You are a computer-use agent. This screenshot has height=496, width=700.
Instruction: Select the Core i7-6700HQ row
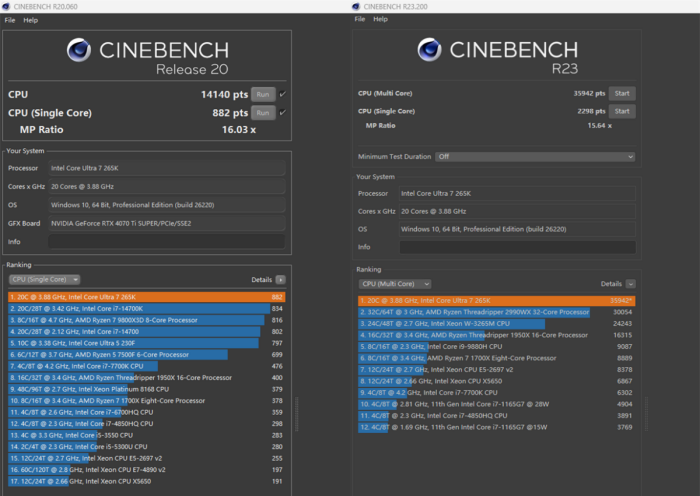146,413
